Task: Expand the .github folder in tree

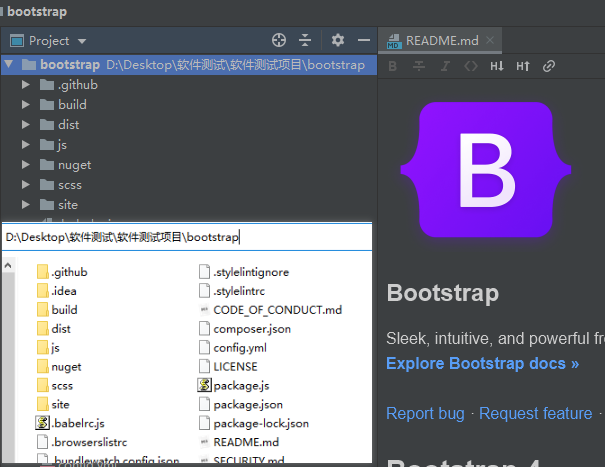Action: (x=25, y=85)
